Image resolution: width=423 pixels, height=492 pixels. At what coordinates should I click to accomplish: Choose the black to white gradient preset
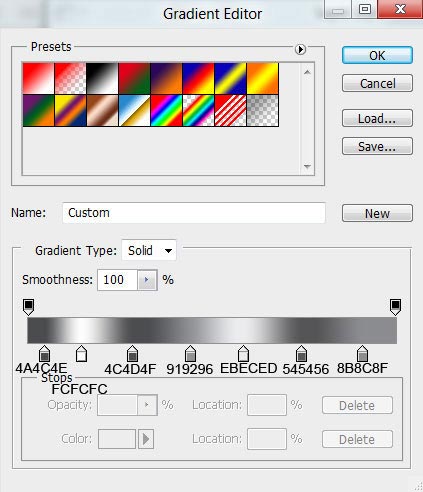click(102, 78)
